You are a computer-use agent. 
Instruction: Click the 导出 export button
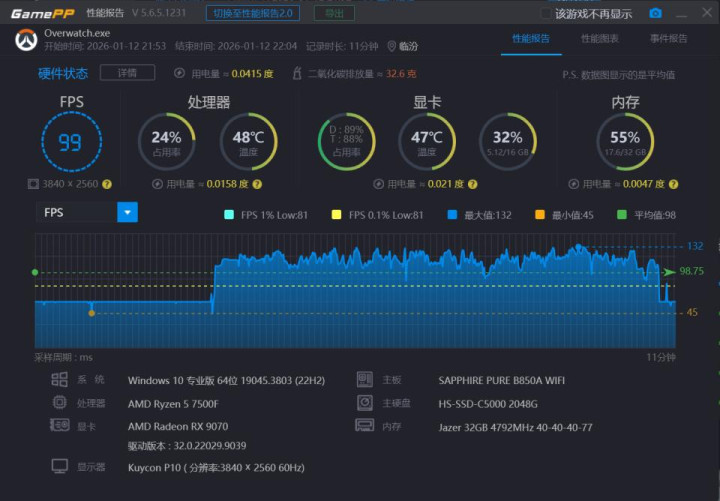tap(334, 13)
